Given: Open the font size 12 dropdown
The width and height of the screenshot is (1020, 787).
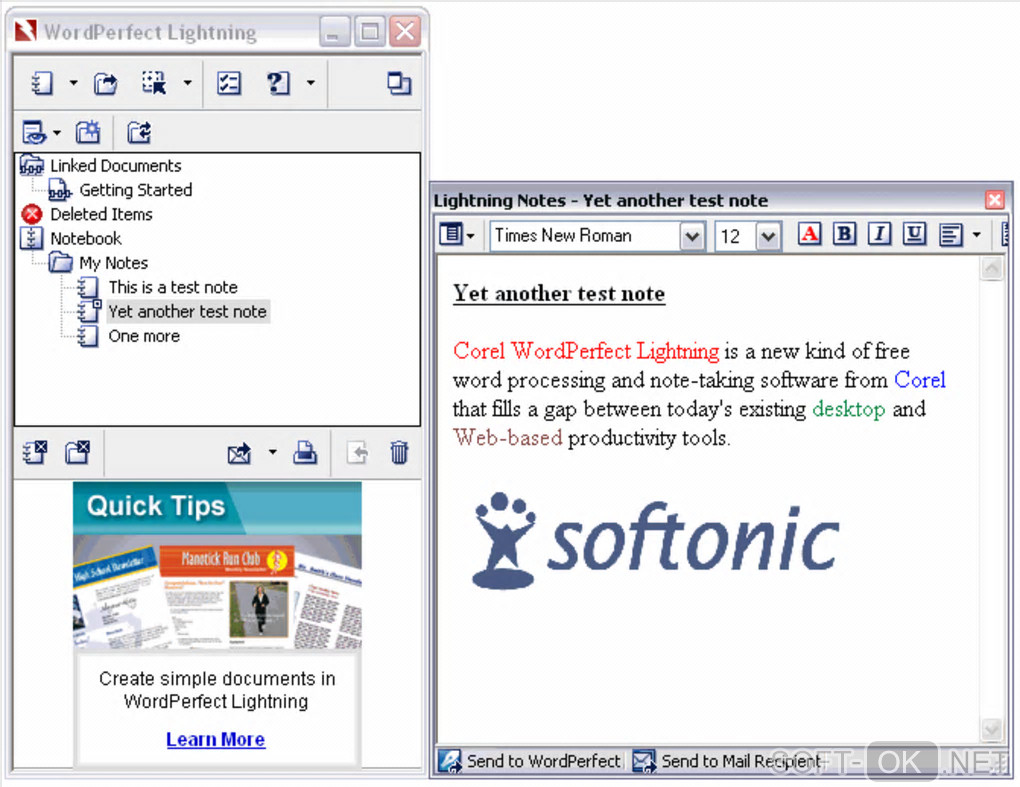Looking at the screenshot, I should pyautogui.click(x=768, y=235).
